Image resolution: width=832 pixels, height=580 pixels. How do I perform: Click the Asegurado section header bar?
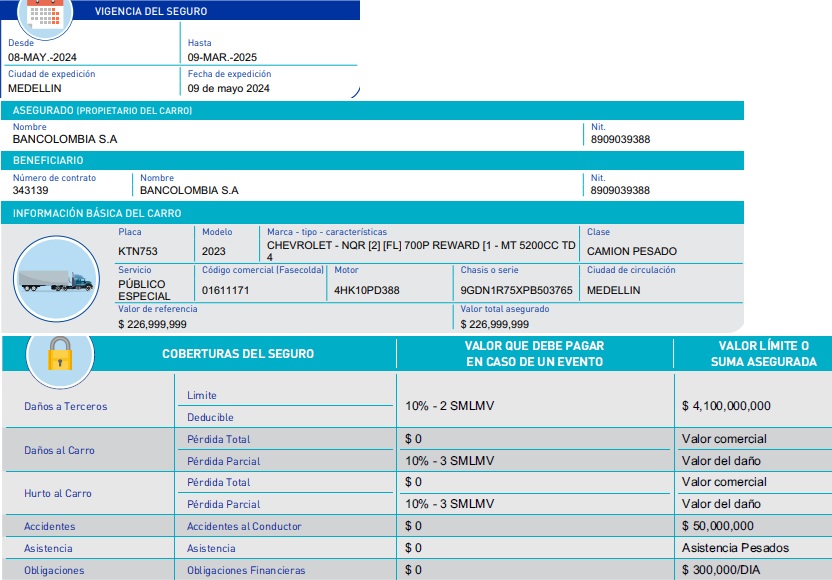click(372, 110)
